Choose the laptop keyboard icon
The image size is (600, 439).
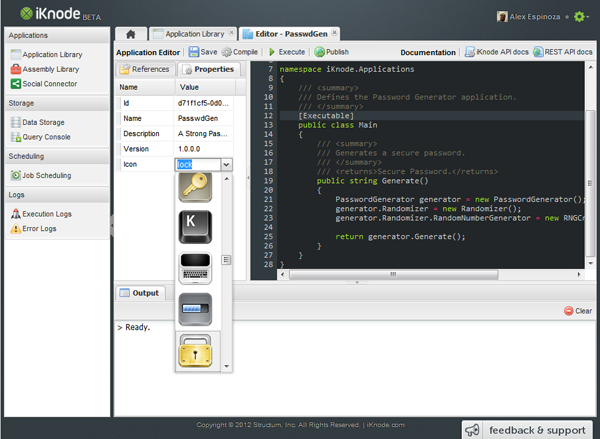click(x=195, y=268)
